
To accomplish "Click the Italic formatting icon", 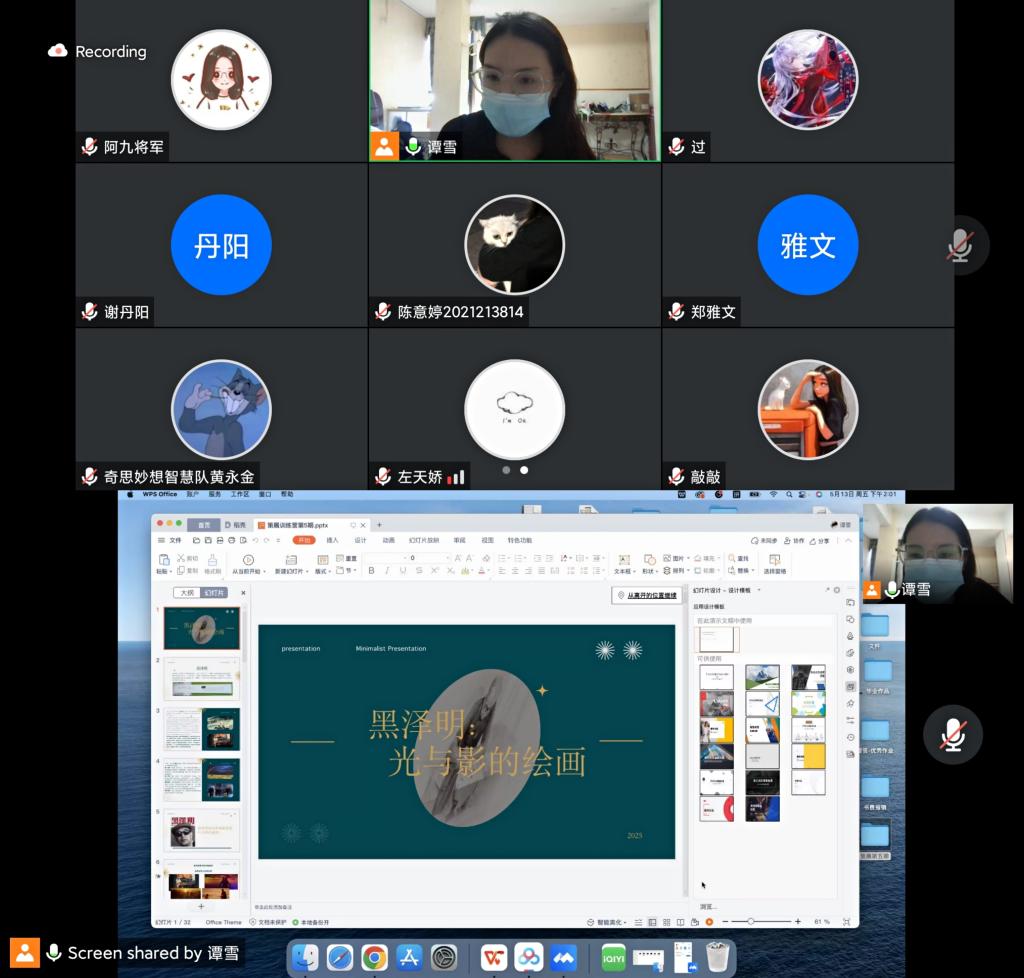I will coord(387,571).
